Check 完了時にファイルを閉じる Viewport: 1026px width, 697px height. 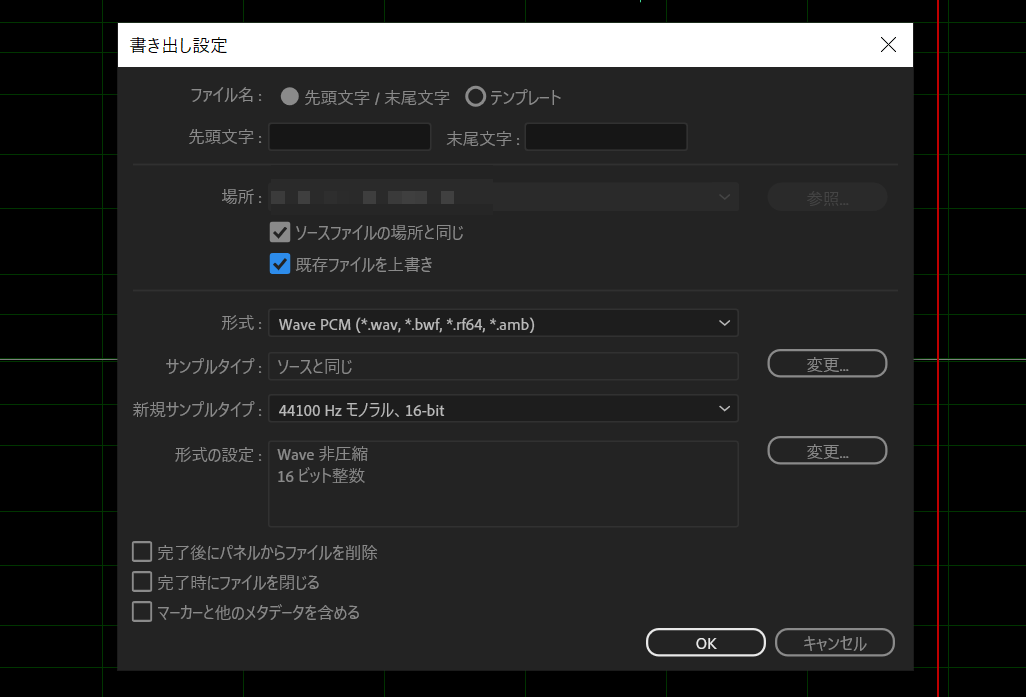[x=141, y=581]
